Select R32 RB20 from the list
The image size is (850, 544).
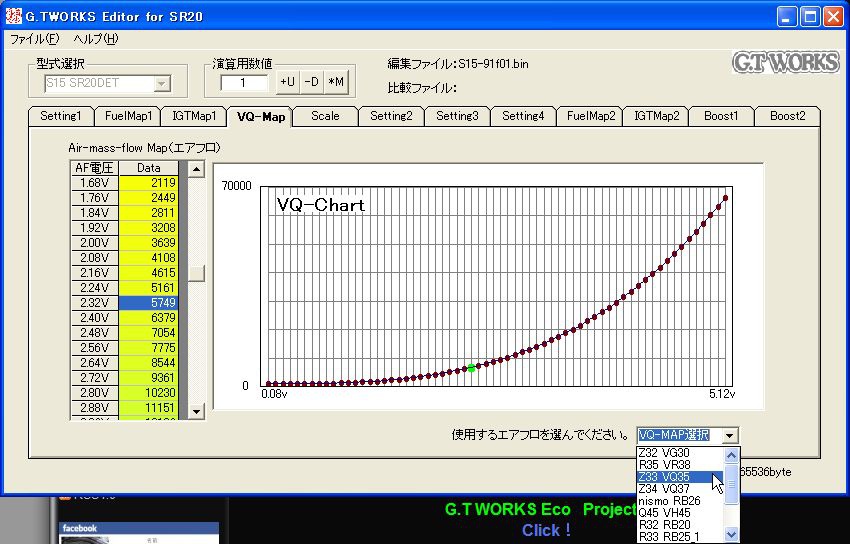pos(680,524)
